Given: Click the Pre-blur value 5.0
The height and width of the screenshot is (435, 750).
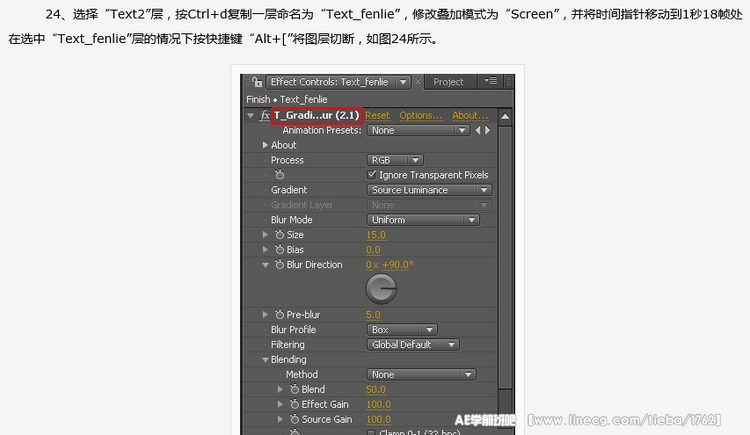Looking at the screenshot, I should click(373, 315).
